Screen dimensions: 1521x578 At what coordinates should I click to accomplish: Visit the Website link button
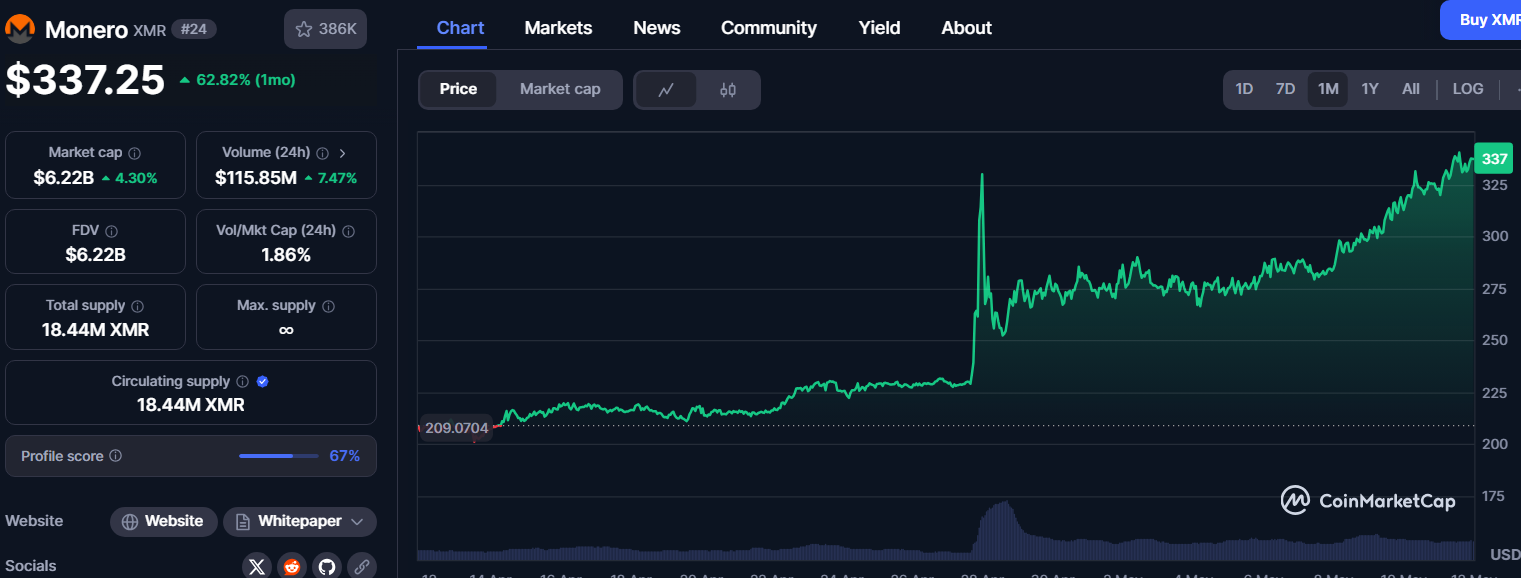(163, 521)
